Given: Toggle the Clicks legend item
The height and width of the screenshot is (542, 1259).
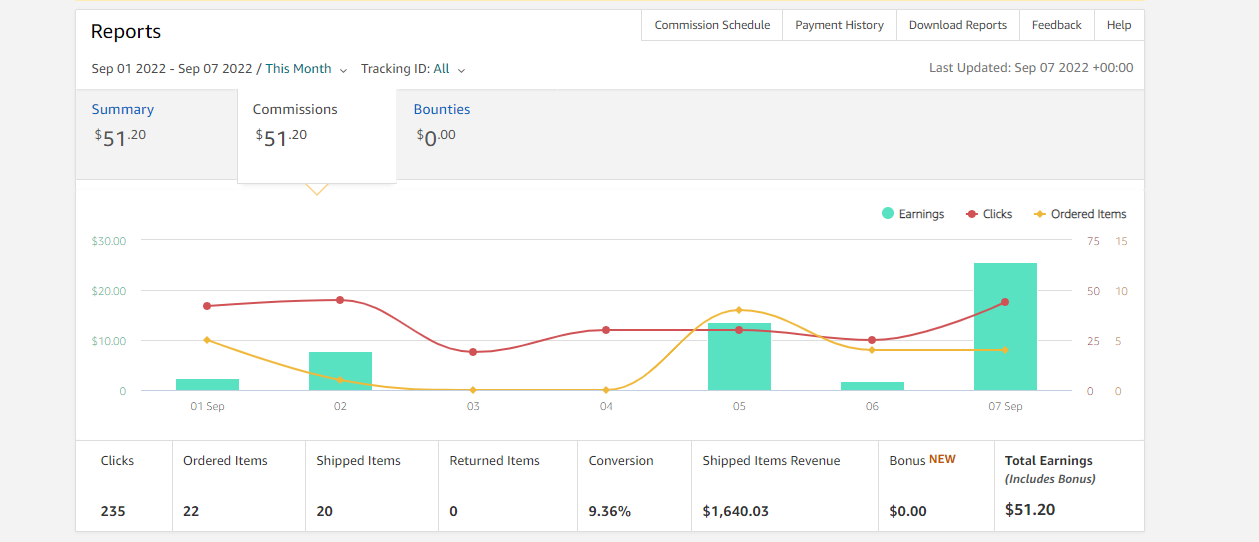Looking at the screenshot, I should pos(989,214).
